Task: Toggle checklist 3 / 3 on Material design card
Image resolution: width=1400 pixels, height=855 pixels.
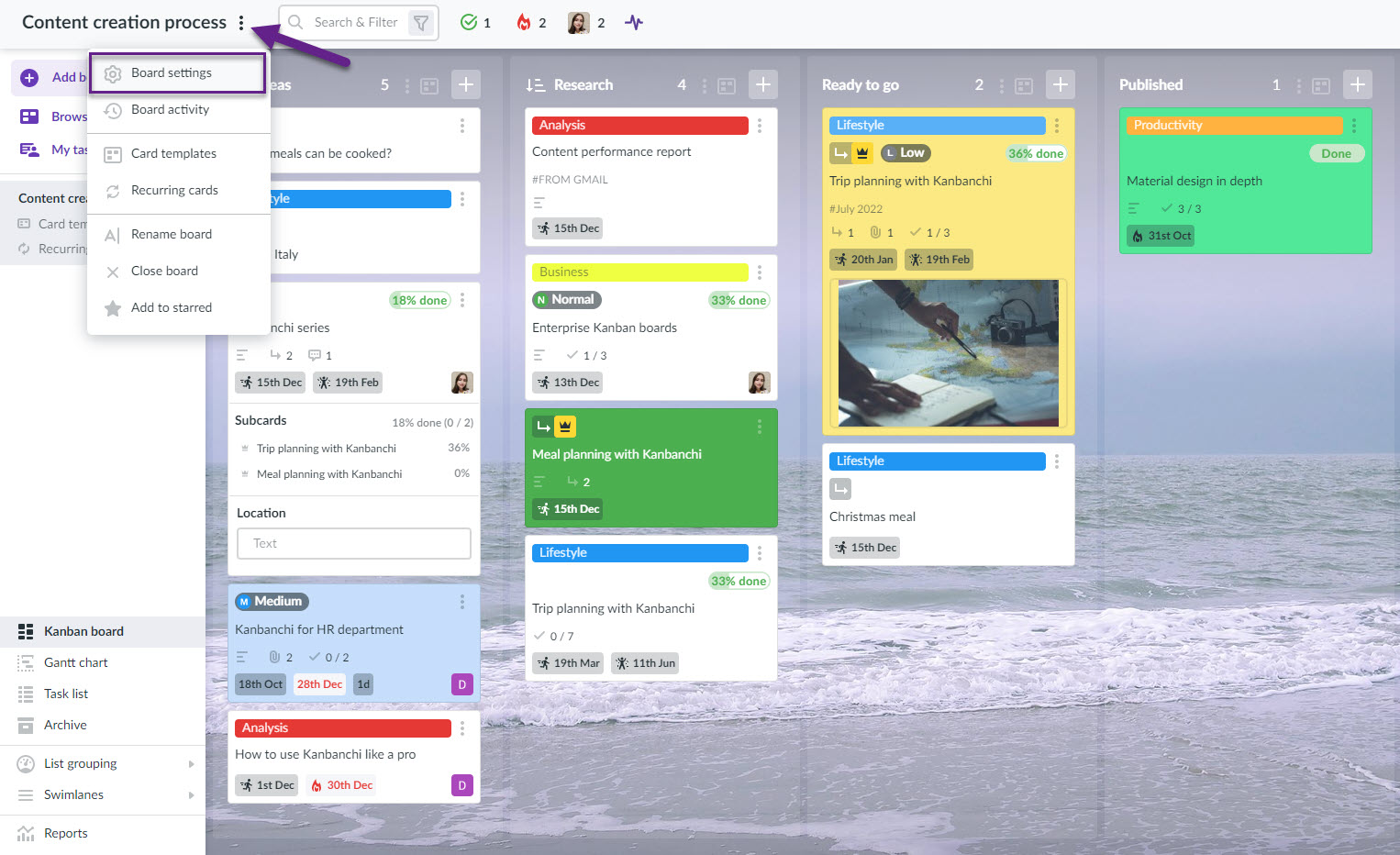Action: point(1182,208)
